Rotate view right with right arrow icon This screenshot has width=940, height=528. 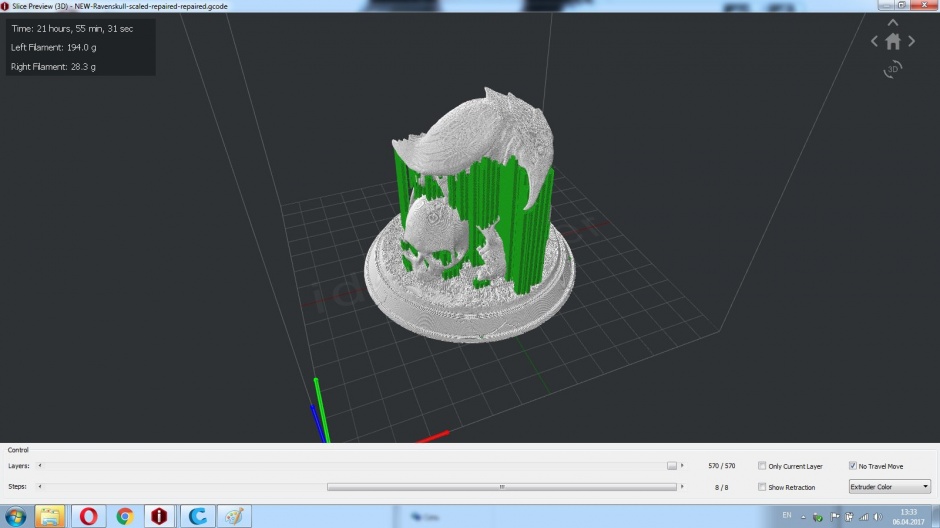tap(911, 41)
